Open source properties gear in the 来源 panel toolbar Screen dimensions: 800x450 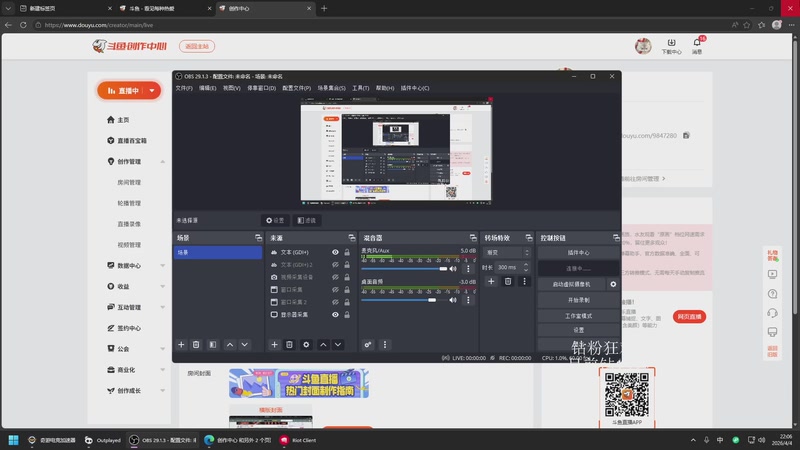(306, 345)
